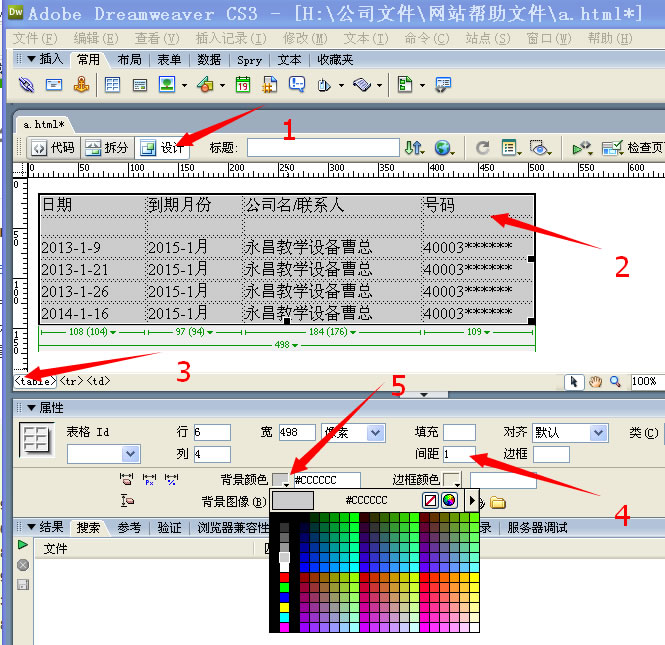Insert a named anchor icon
Image resolution: width=665 pixels, height=645 pixels.
click(x=81, y=85)
